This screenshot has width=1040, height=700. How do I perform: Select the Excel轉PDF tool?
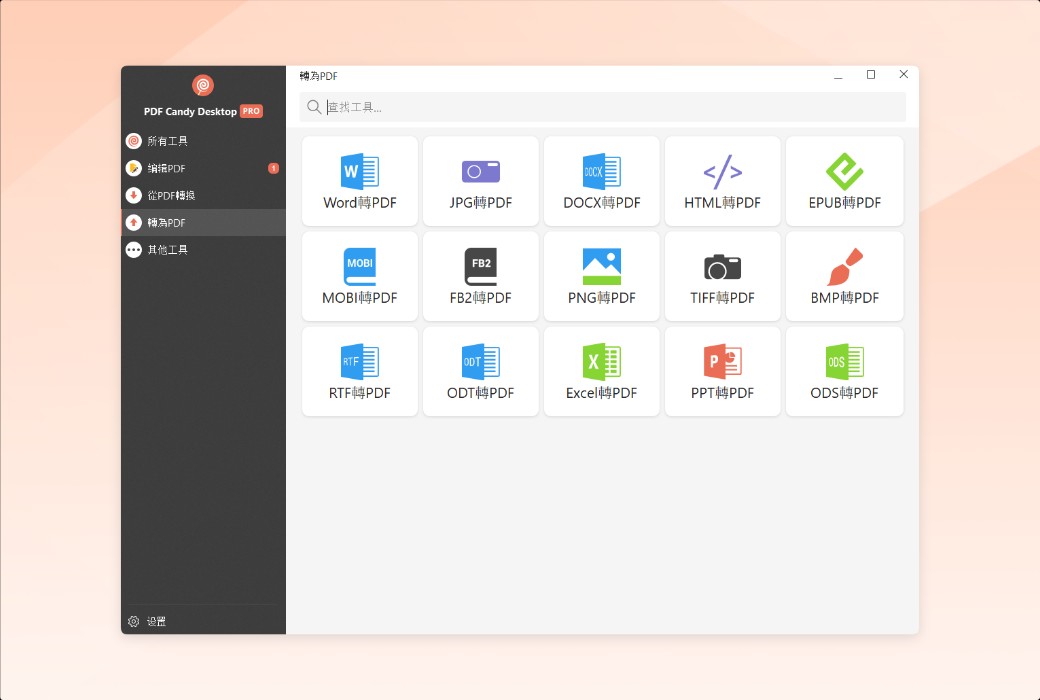(x=601, y=371)
